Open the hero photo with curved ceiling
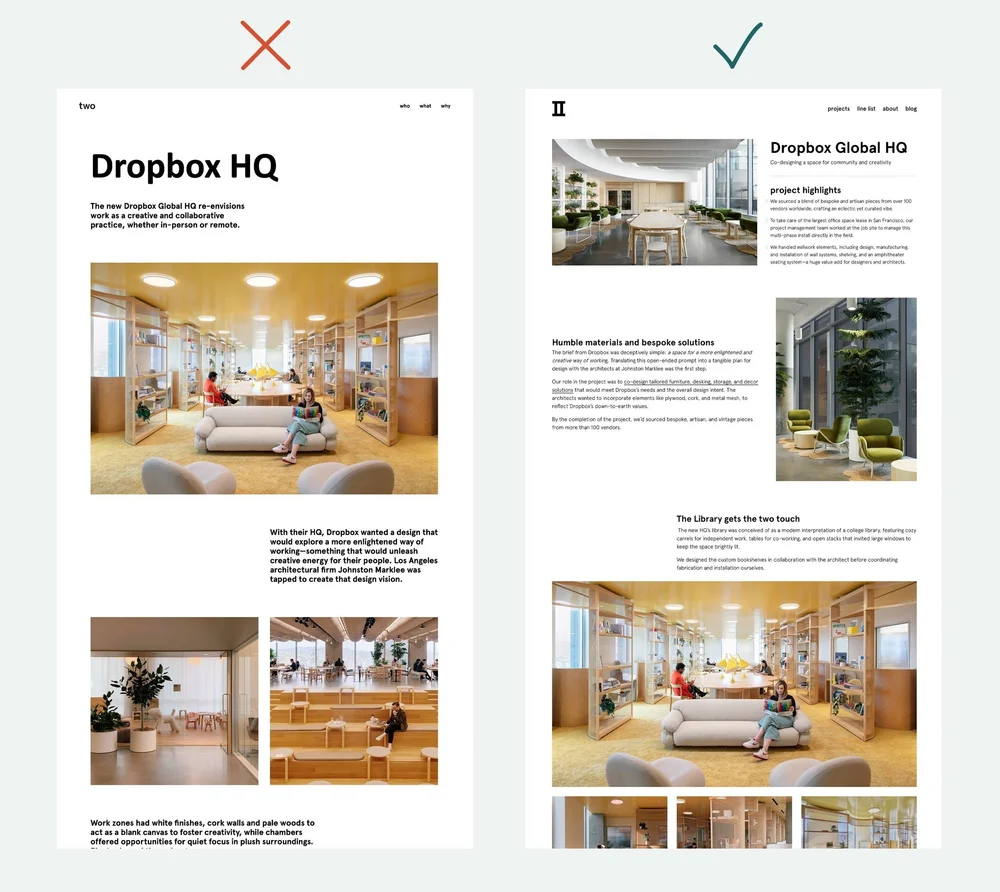Screen dimensions: 1000x892 point(654,202)
